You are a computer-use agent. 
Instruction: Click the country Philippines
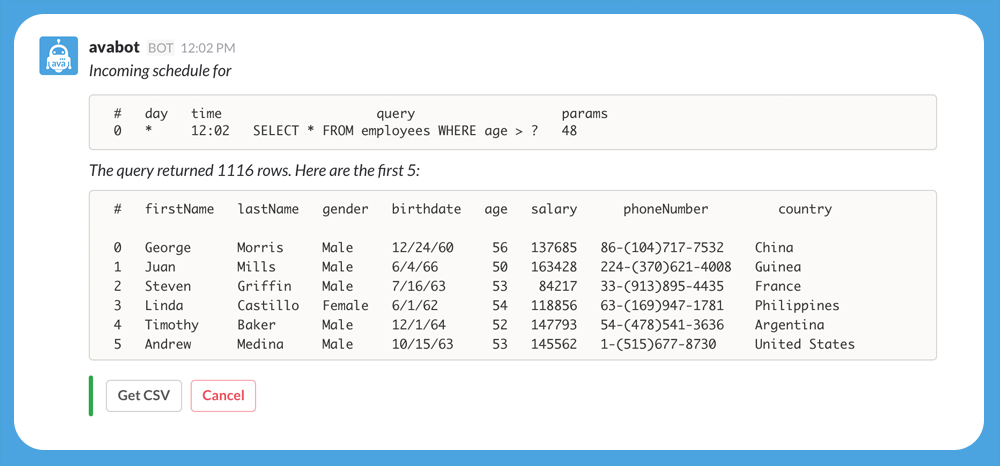[797, 305]
